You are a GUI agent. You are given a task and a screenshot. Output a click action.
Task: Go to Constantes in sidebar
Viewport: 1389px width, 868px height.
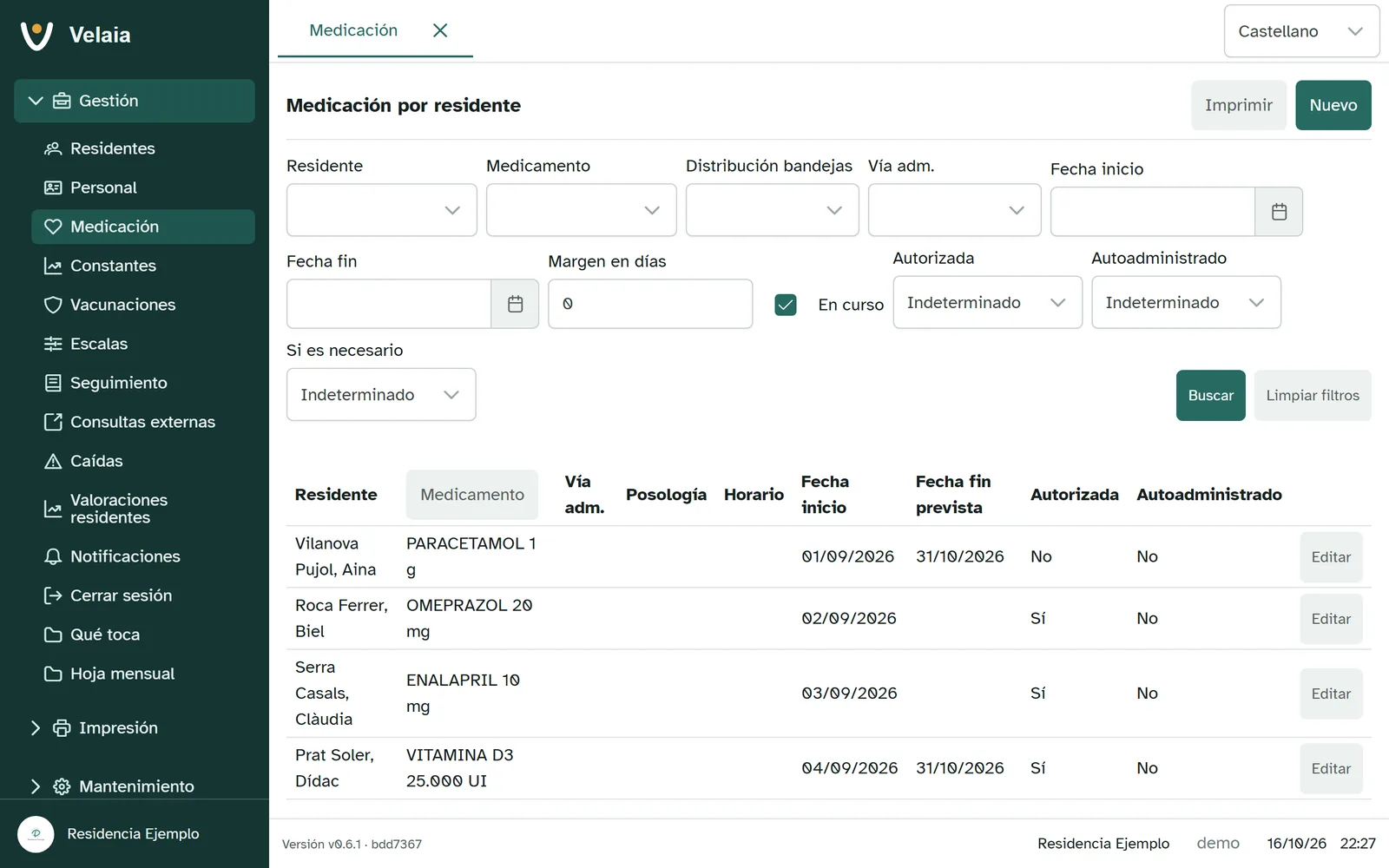click(x=143, y=266)
